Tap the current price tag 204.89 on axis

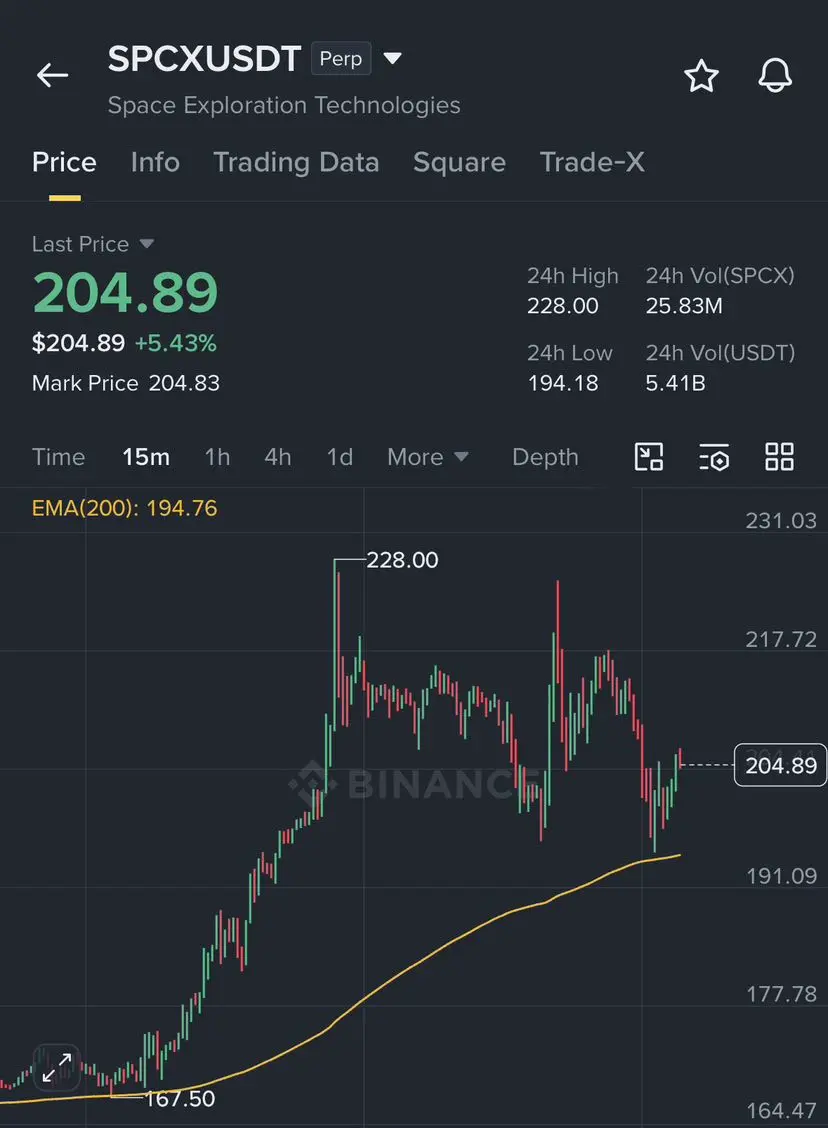click(780, 765)
